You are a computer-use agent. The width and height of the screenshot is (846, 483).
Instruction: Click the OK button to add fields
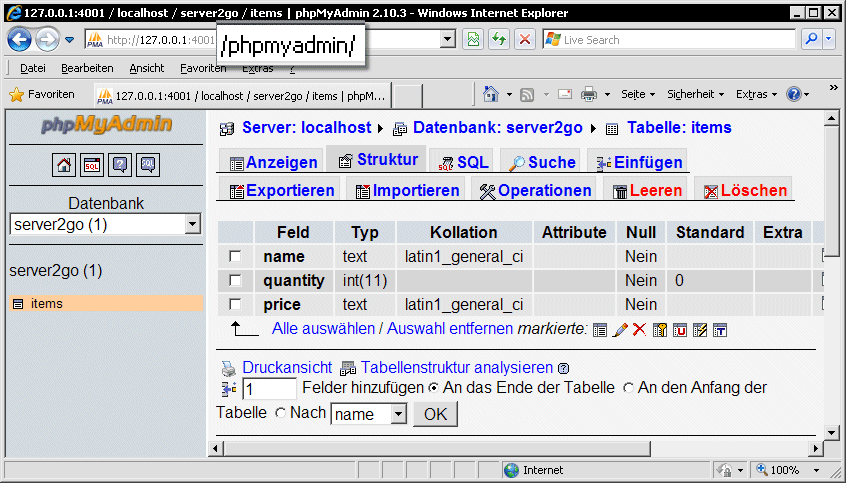pyautogui.click(x=435, y=414)
